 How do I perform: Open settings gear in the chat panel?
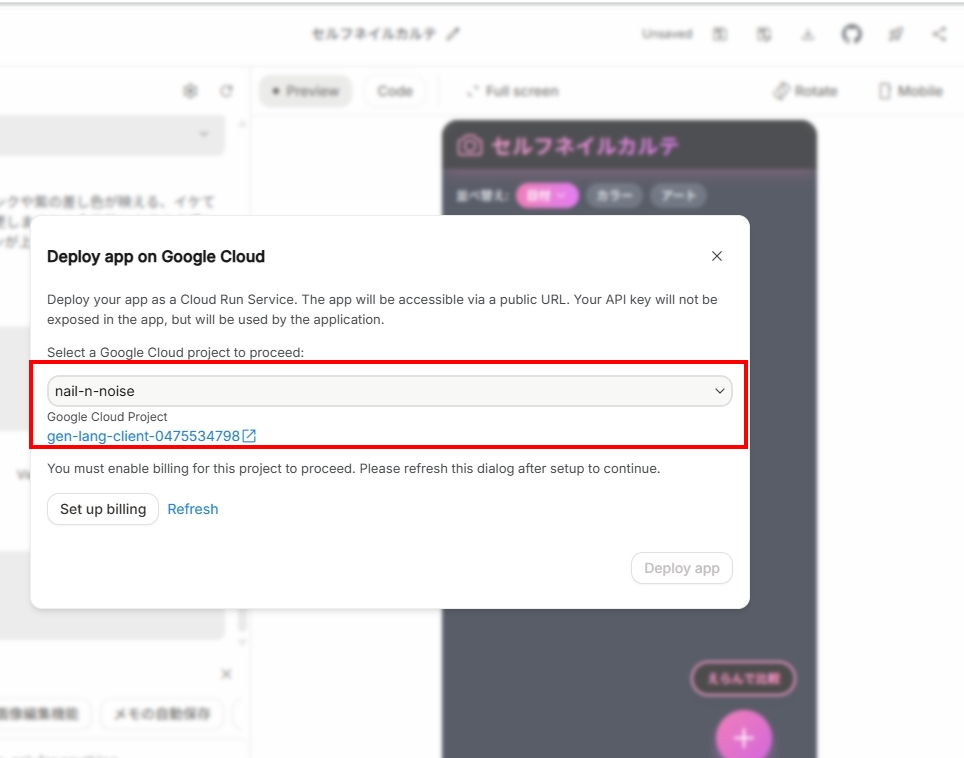coord(190,91)
